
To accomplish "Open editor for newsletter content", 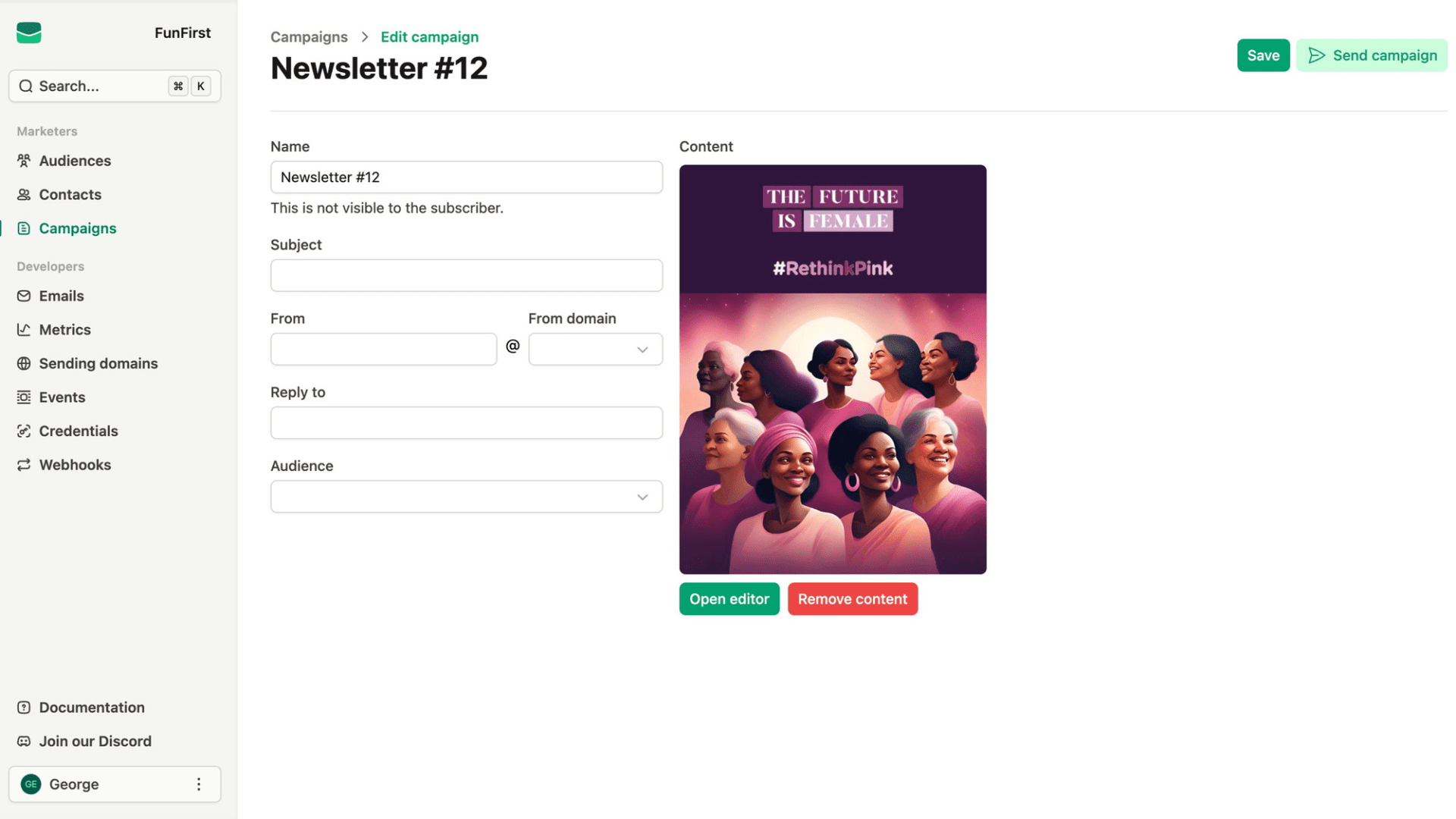I will (x=729, y=598).
